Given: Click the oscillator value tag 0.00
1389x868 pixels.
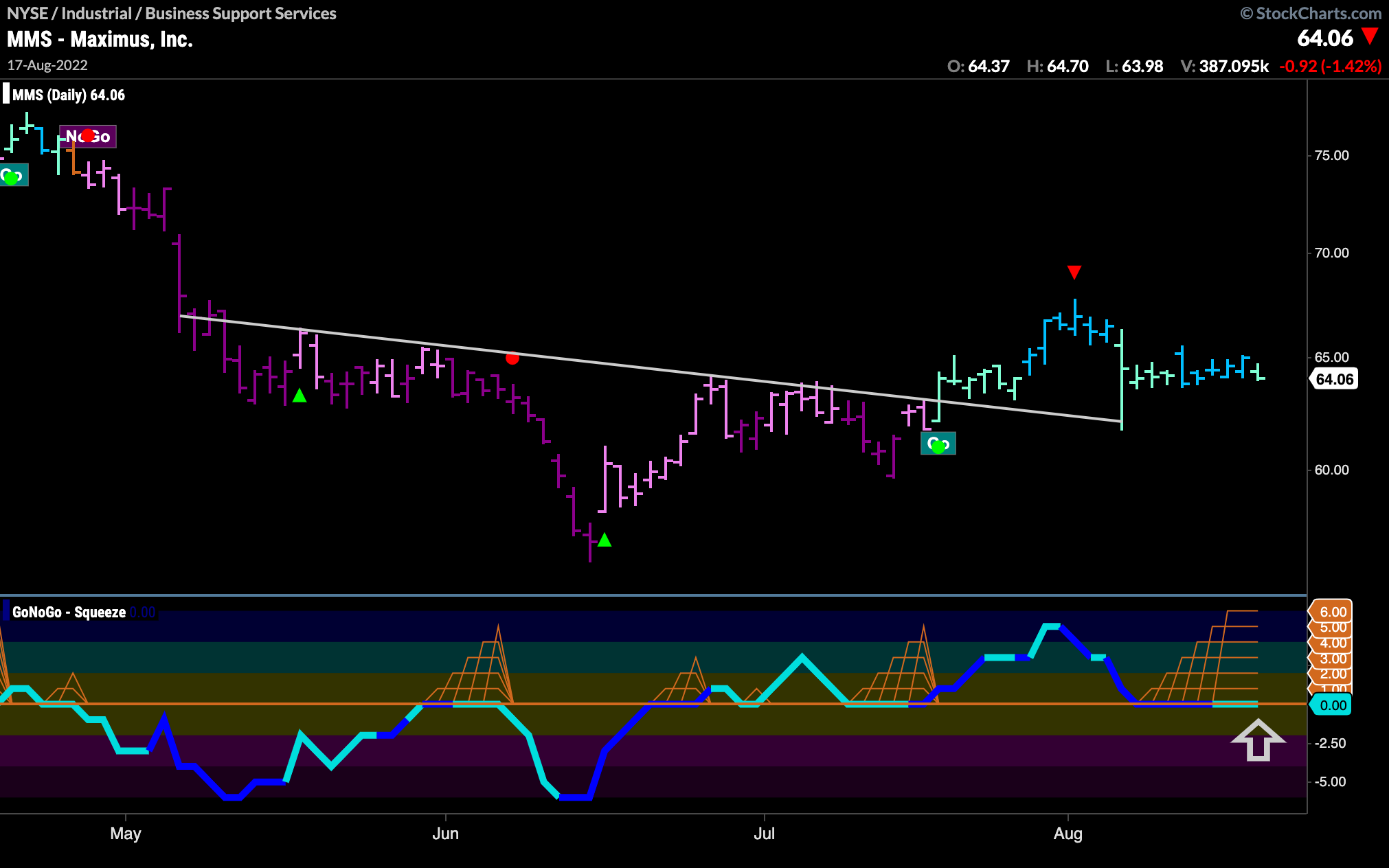Looking at the screenshot, I should pyautogui.click(x=1331, y=705).
